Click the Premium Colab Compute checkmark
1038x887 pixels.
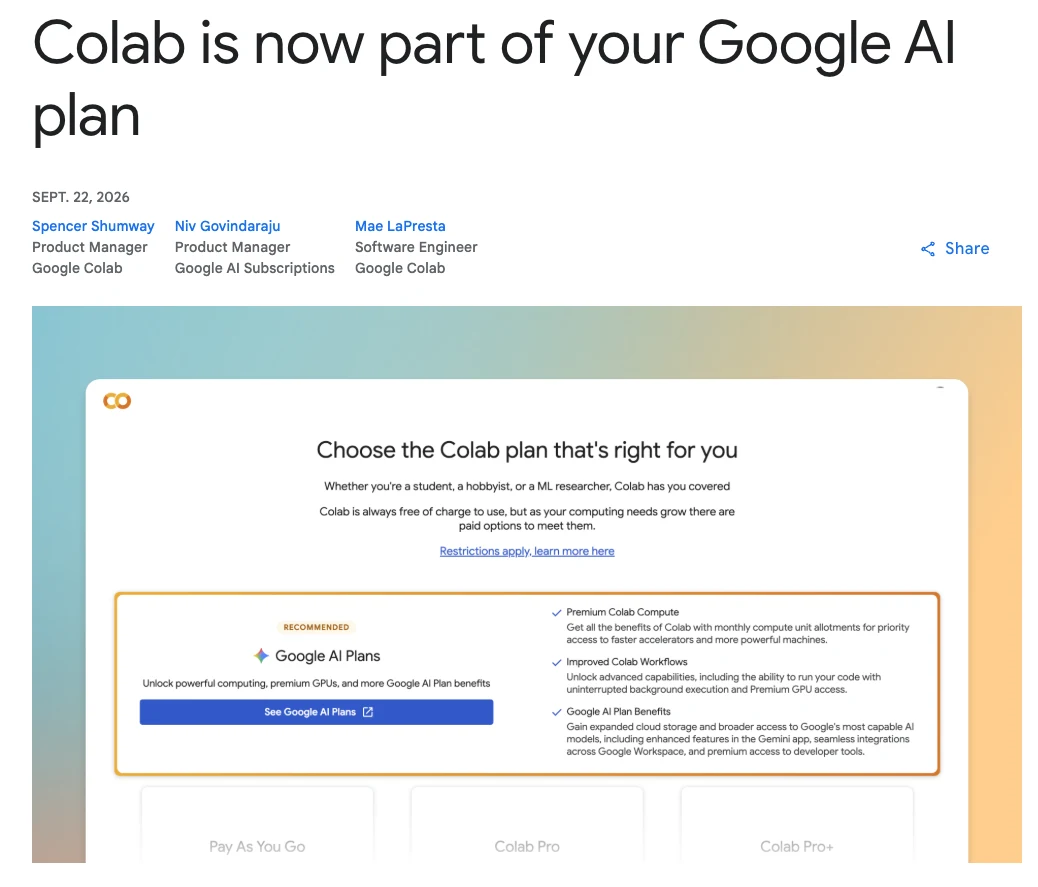(557, 613)
